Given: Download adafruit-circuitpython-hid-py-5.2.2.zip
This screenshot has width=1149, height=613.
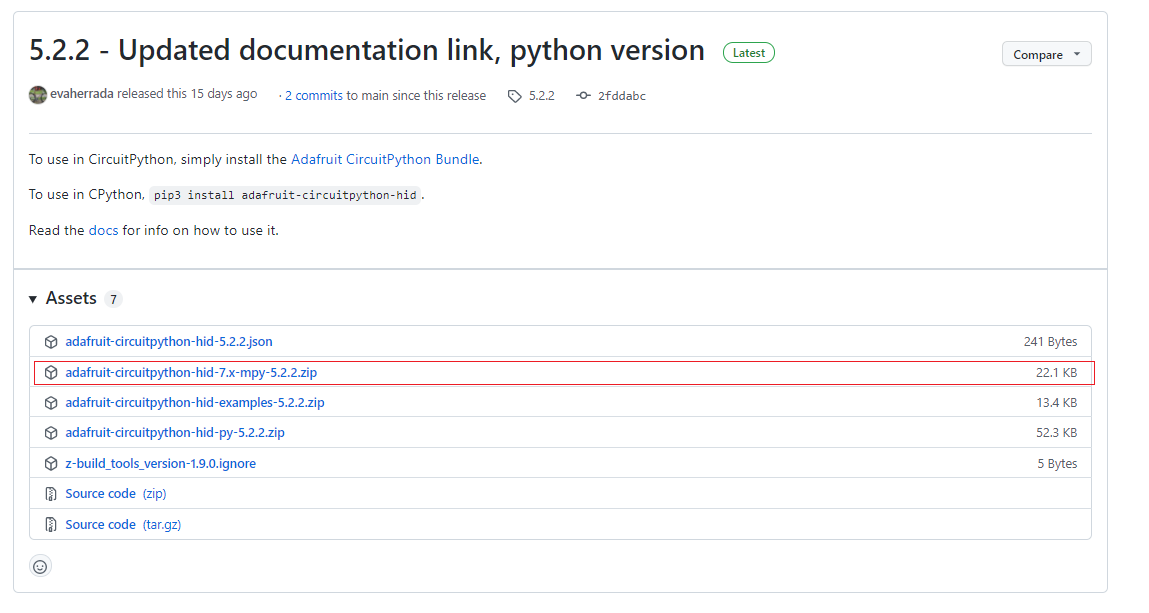Looking at the screenshot, I should 175,433.
